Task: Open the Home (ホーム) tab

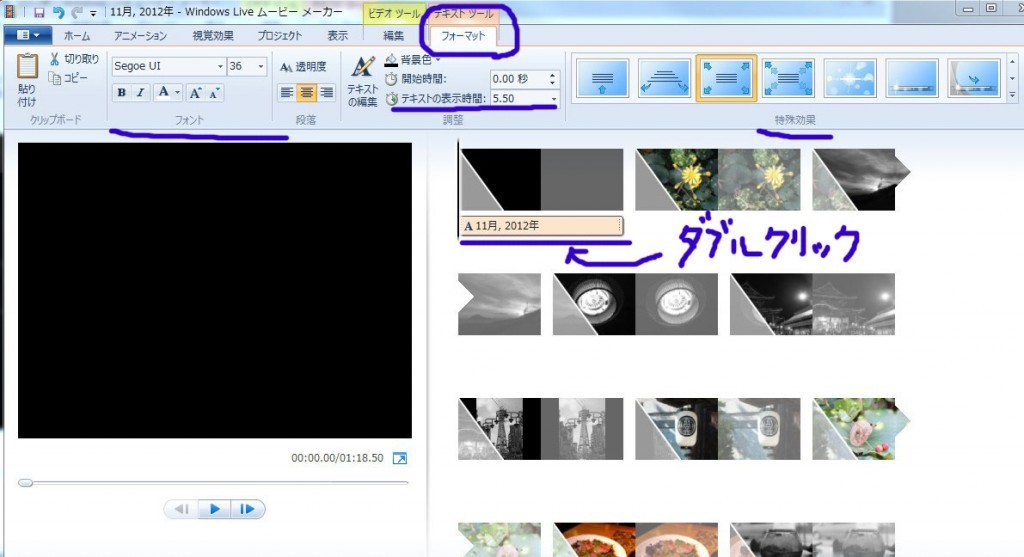Action: point(77,36)
